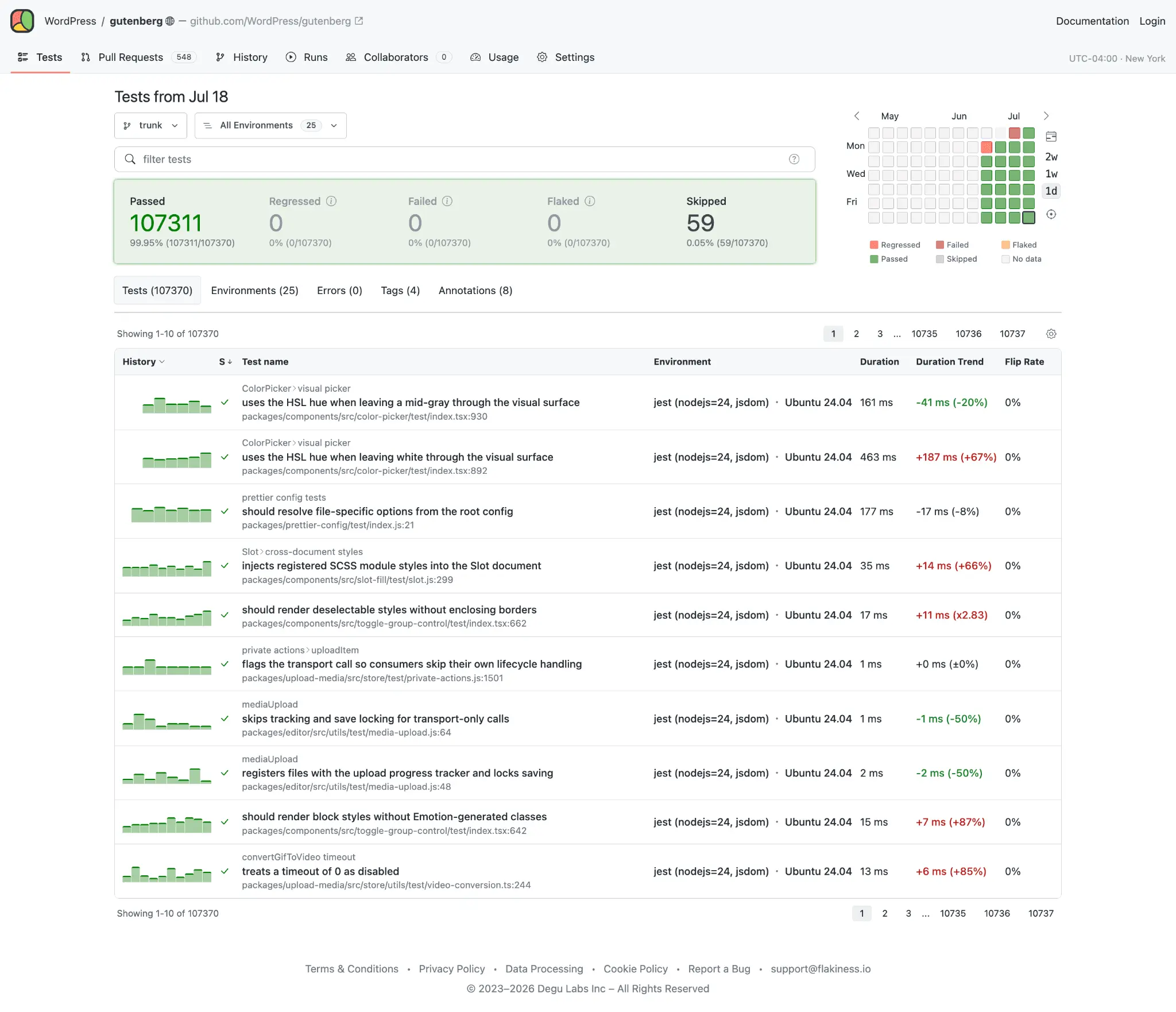The image size is (1176, 1012).
Task: Open the trunk branch dropdown
Action: click(x=150, y=126)
